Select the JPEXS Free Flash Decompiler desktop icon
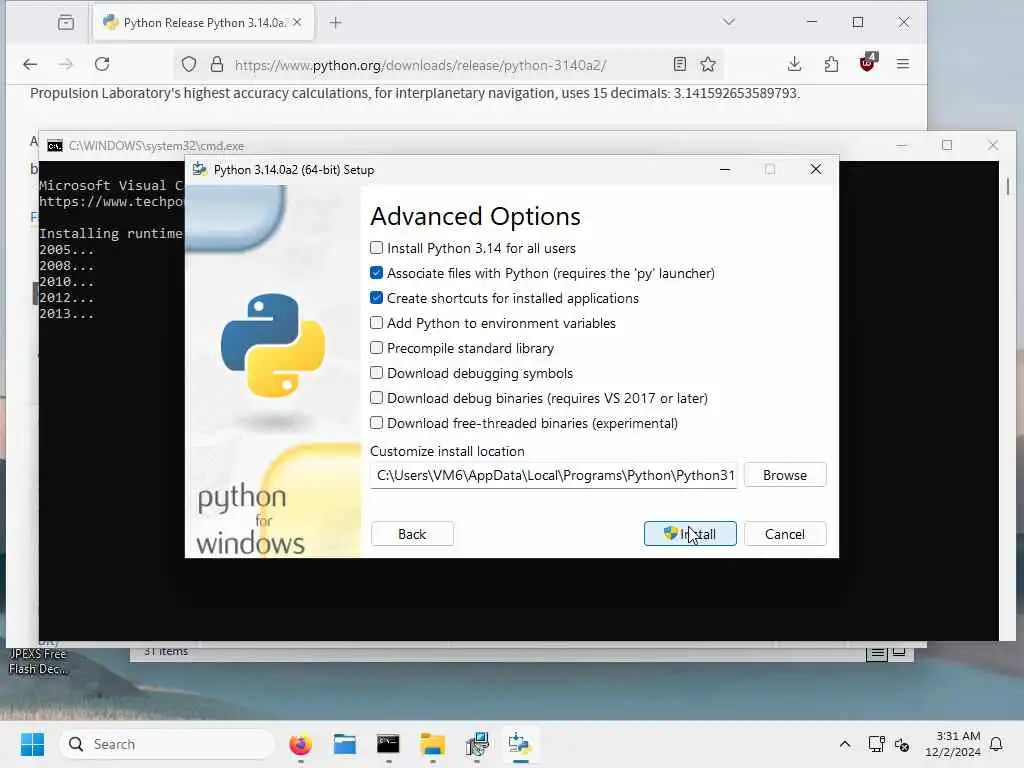This screenshot has width=1024, height=768. [38, 661]
